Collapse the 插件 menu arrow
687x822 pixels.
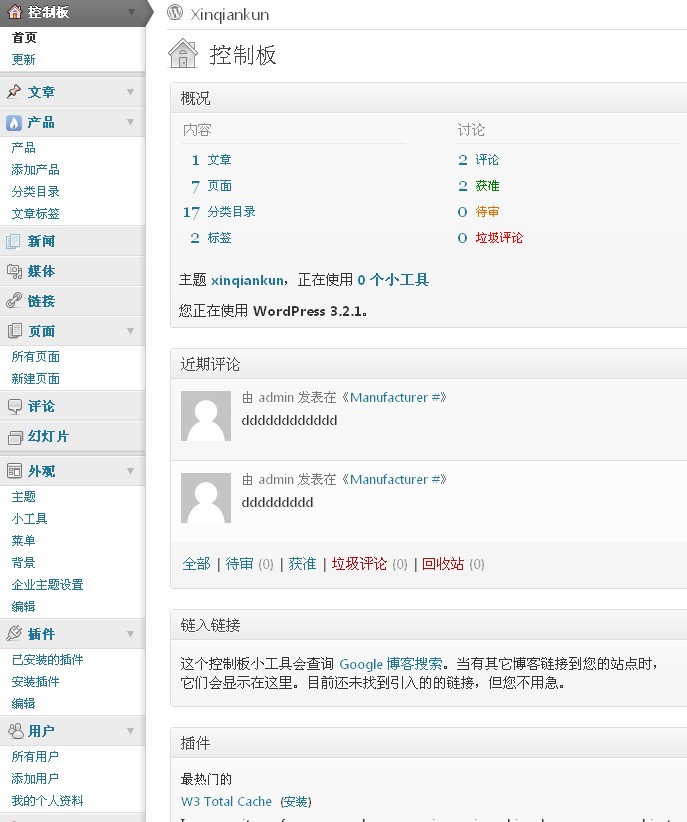click(131, 634)
